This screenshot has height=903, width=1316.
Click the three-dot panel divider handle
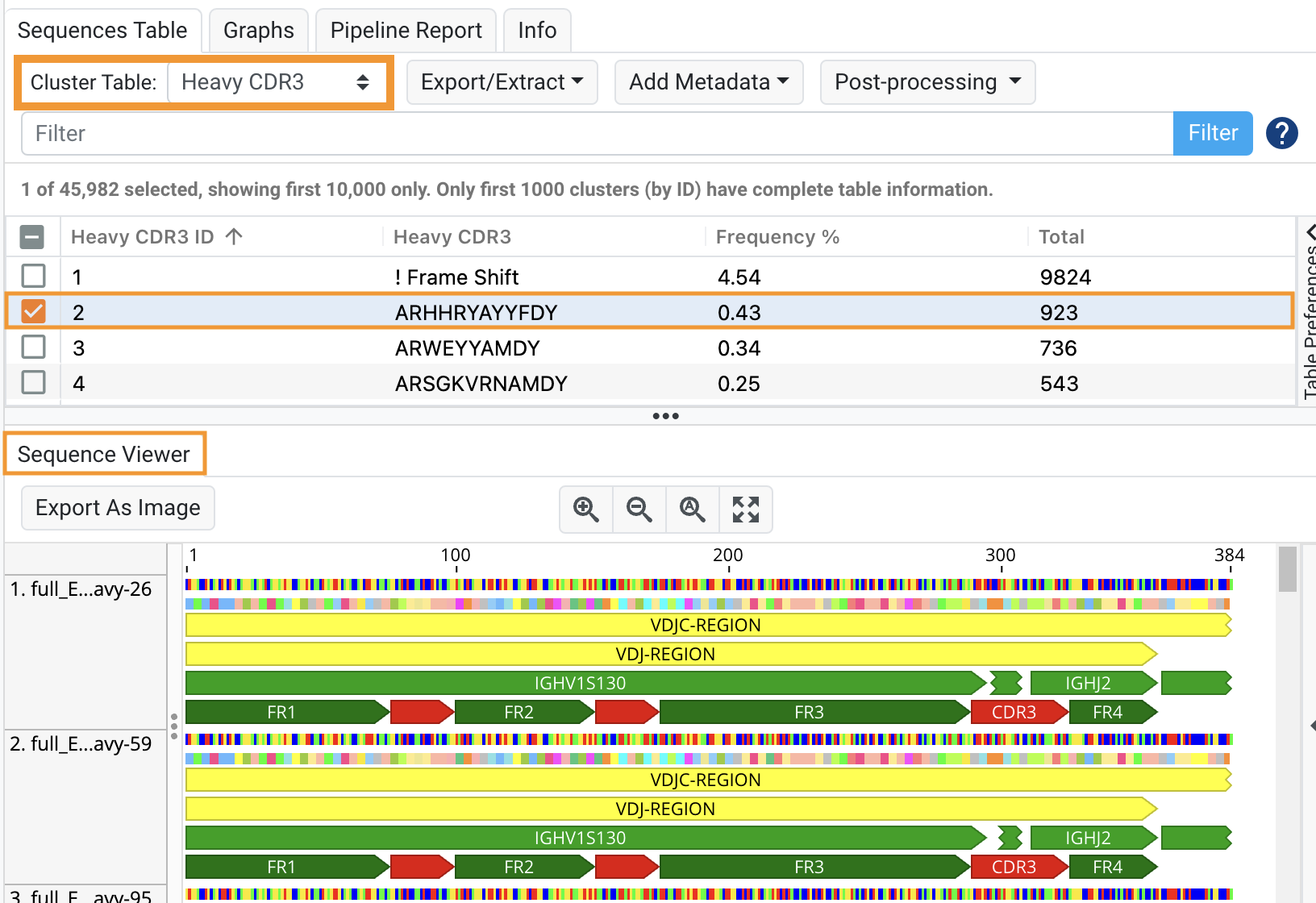[x=665, y=416]
